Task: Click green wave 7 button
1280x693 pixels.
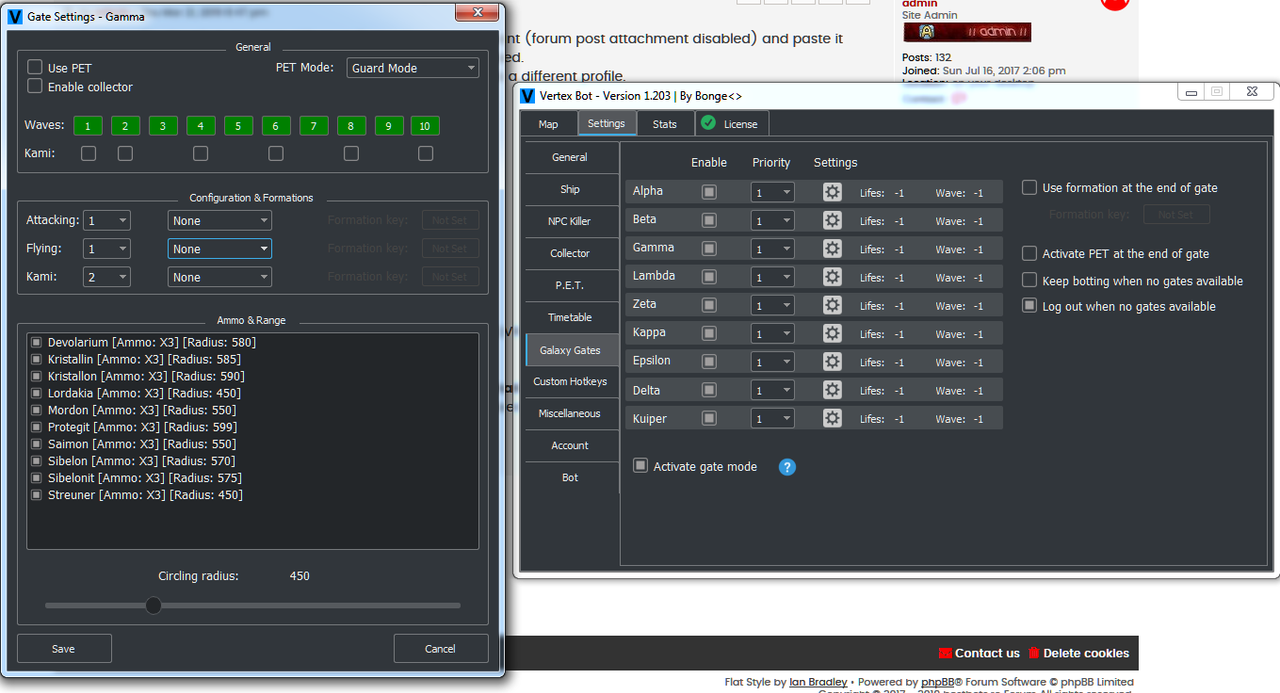Action: coord(313,126)
